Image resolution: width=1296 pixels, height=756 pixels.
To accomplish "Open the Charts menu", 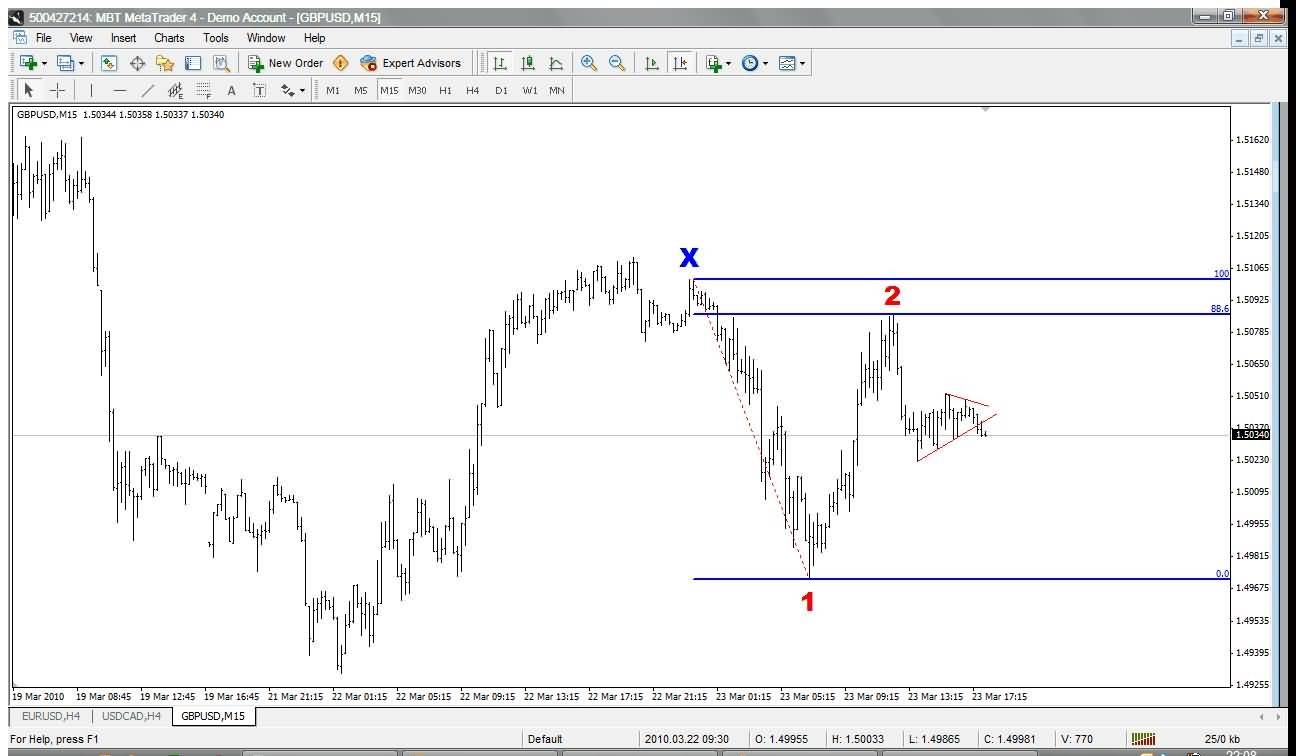I will pyautogui.click(x=168, y=38).
